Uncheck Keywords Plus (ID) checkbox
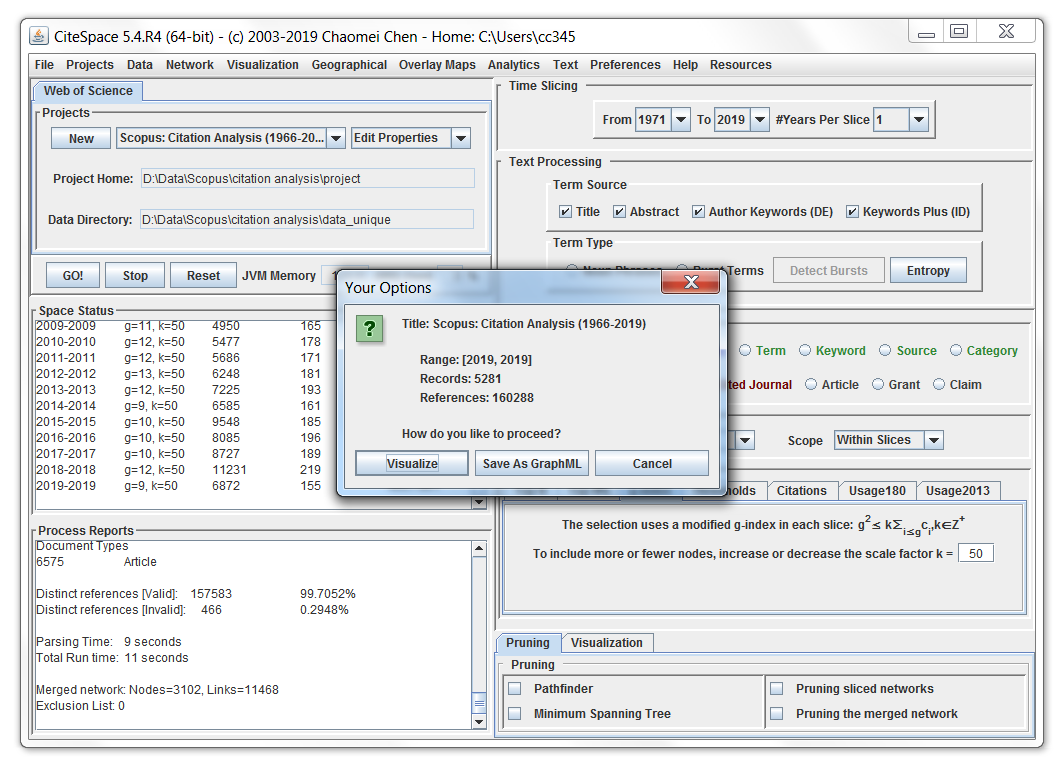The height and width of the screenshot is (772, 1059). pyautogui.click(x=852, y=212)
